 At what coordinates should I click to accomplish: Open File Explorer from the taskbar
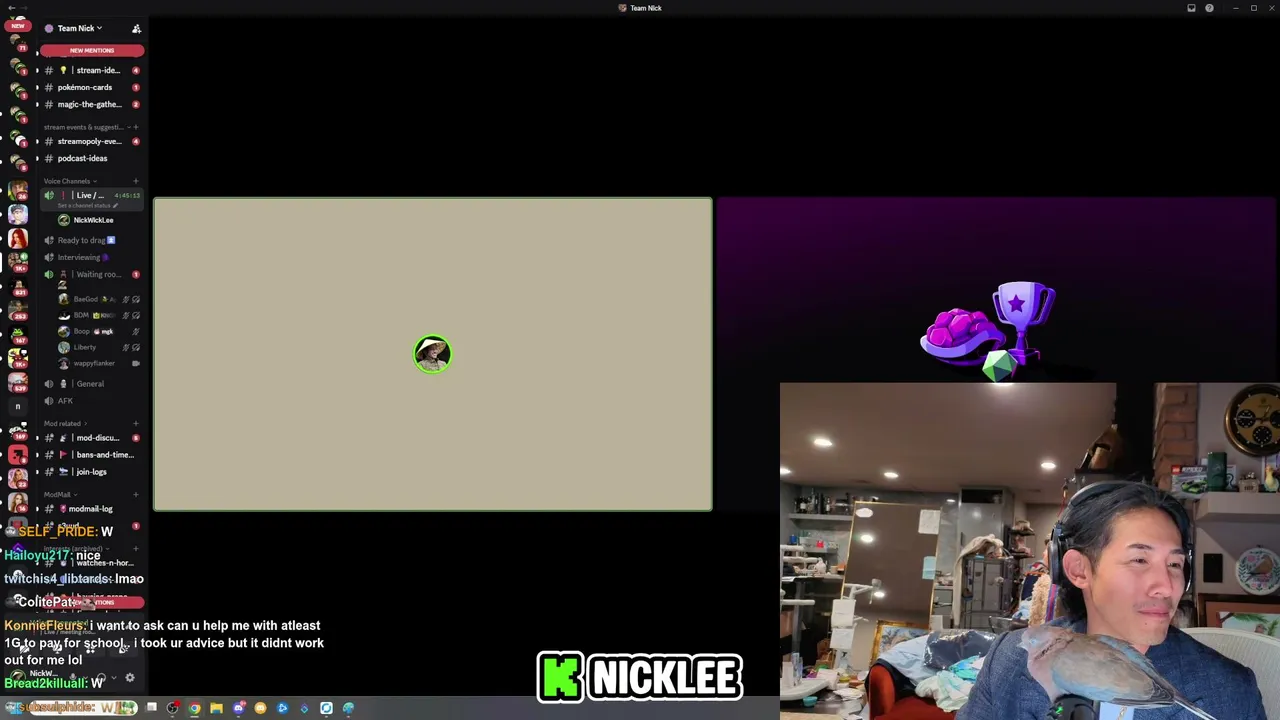[216, 708]
